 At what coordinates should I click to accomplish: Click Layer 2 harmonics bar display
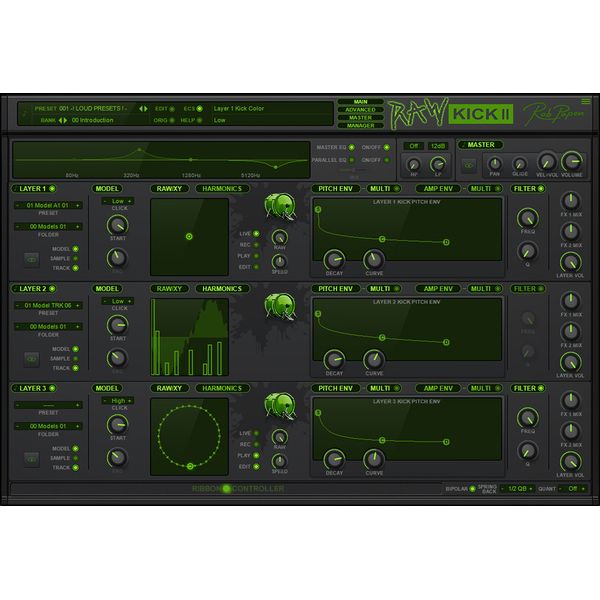[x=190, y=337]
